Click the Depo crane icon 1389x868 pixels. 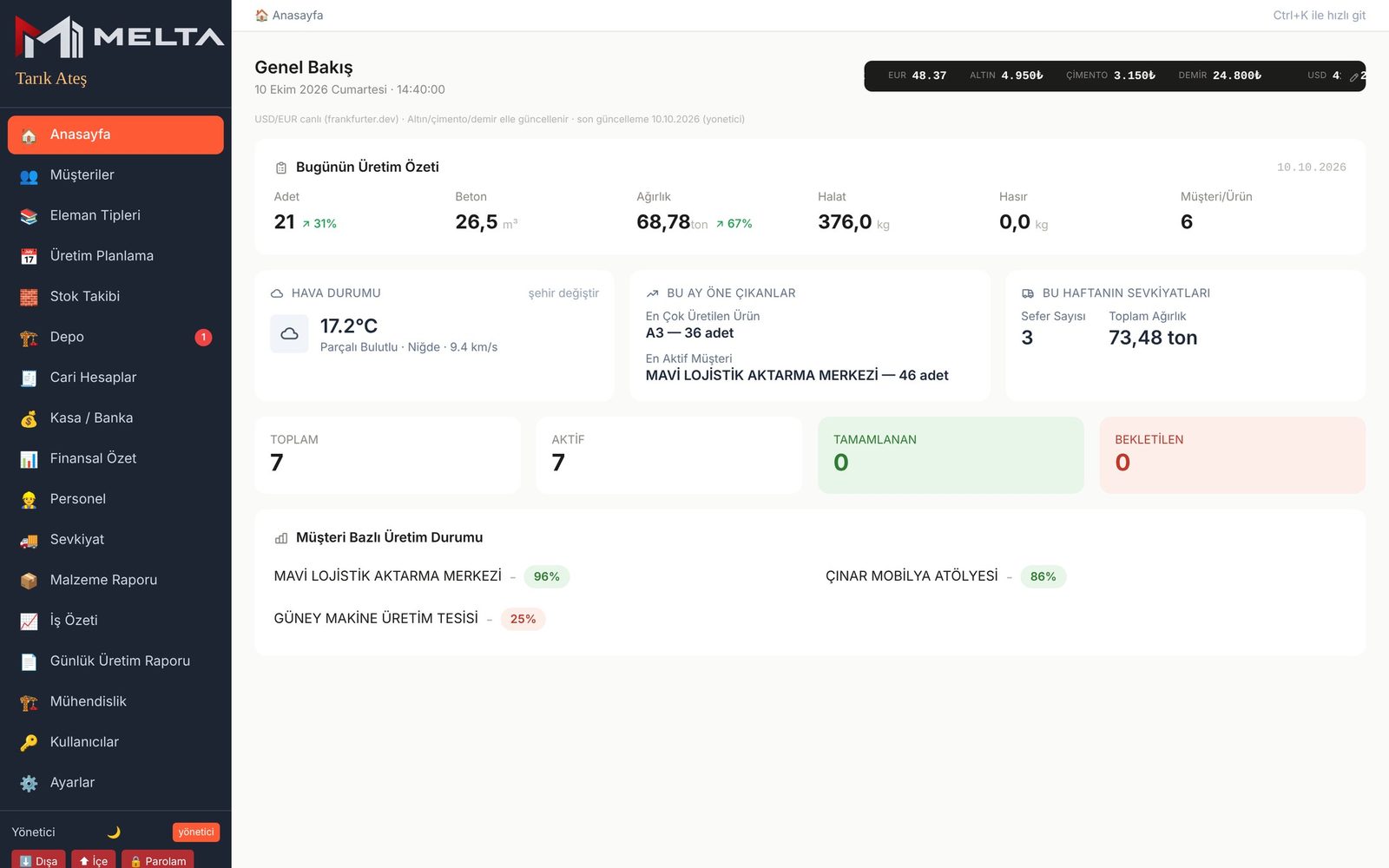click(29, 338)
